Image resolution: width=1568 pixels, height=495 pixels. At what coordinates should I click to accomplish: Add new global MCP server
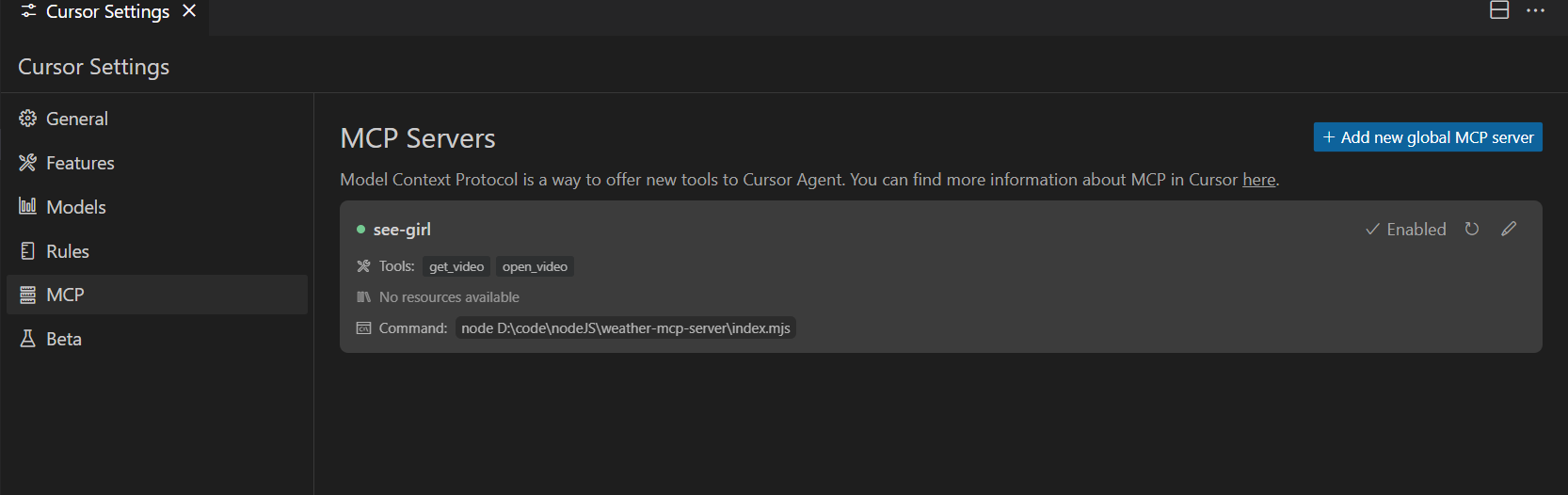click(x=1427, y=137)
